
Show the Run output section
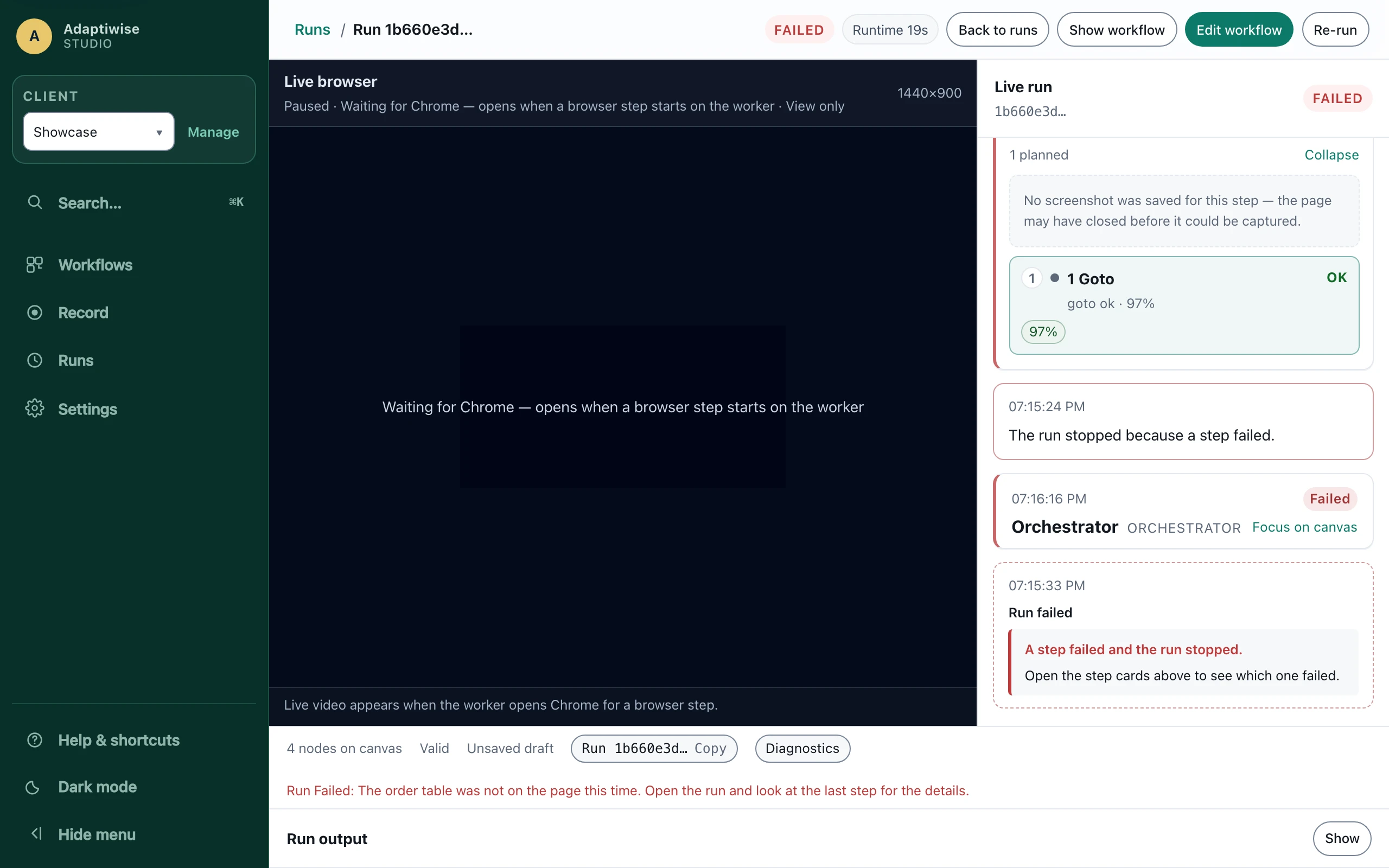[1341, 838]
